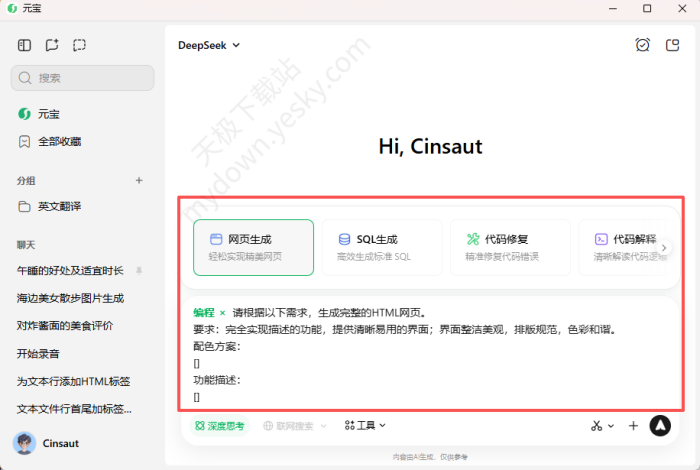
Task: Expand the 工具 tools dropdown
Action: (365, 426)
